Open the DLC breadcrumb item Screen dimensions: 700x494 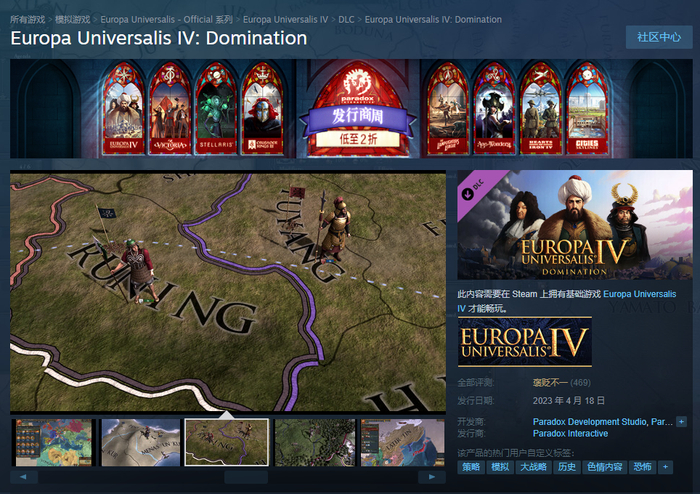pyautogui.click(x=346, y=20)
